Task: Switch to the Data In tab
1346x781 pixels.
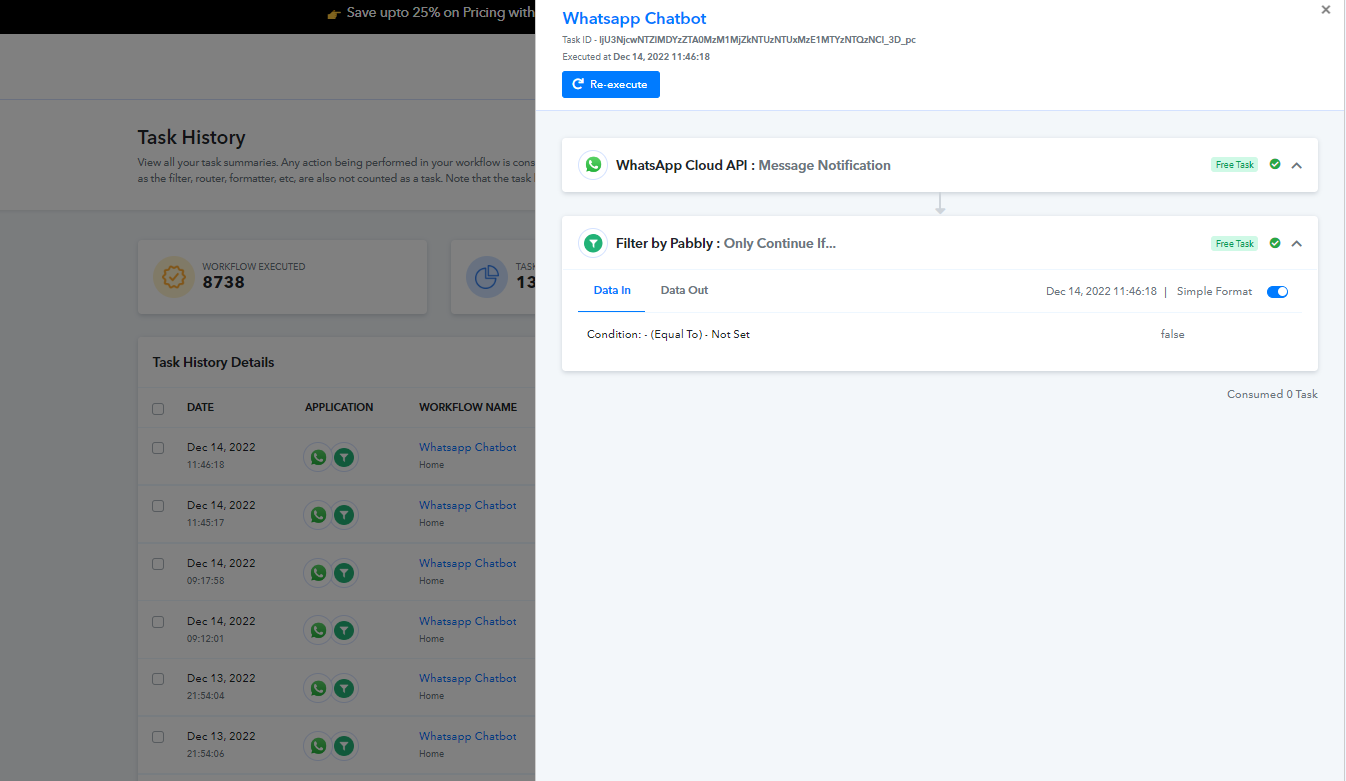Action: pyautogui.click(x=612, y=290)
